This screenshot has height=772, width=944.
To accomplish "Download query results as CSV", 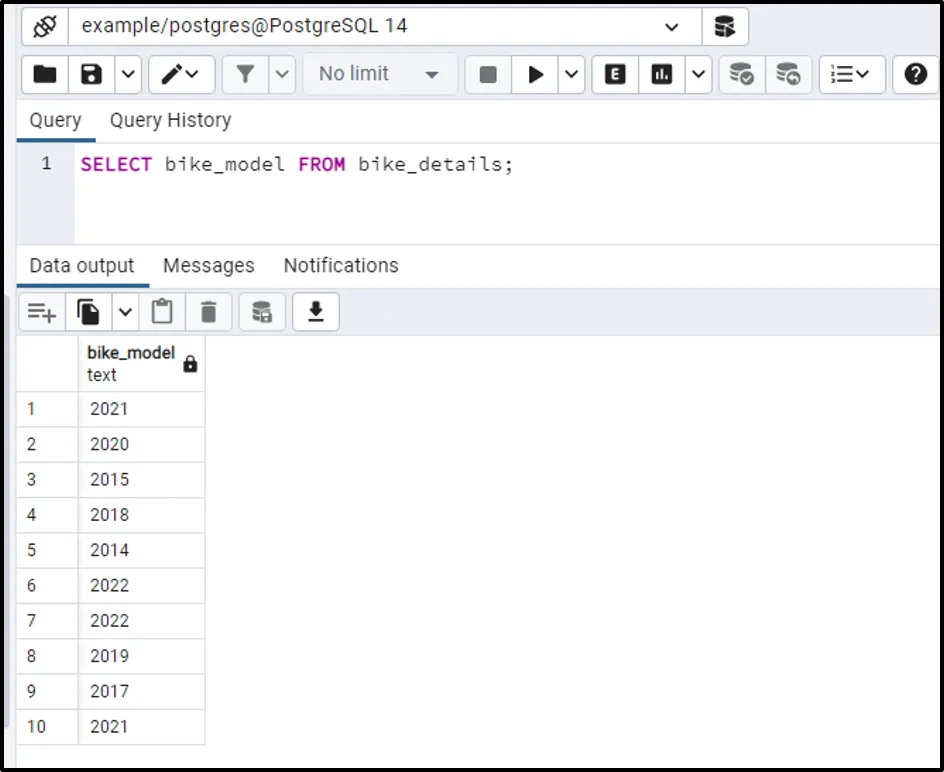I will tap(316, 312).
